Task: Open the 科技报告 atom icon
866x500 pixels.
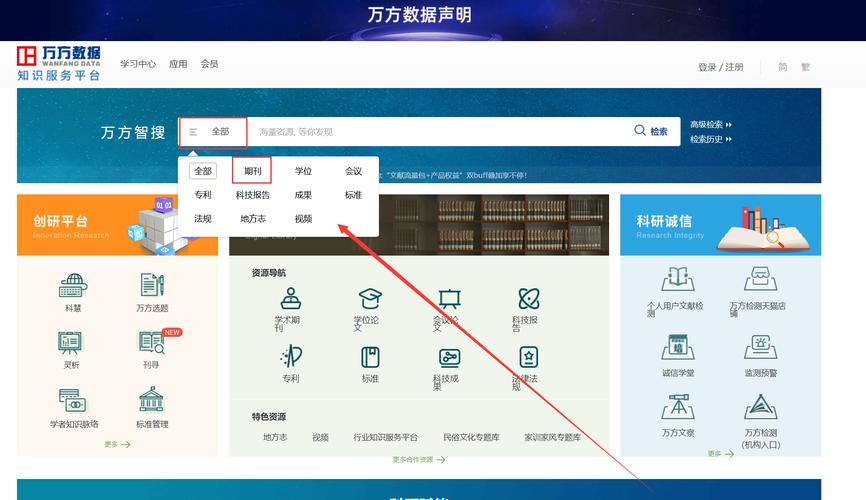Action: (x=529, y=299)
